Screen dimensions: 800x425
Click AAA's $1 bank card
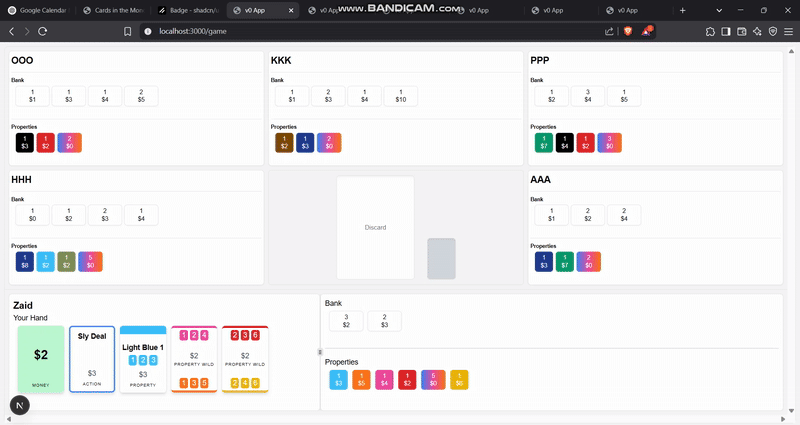pos(552,215)
